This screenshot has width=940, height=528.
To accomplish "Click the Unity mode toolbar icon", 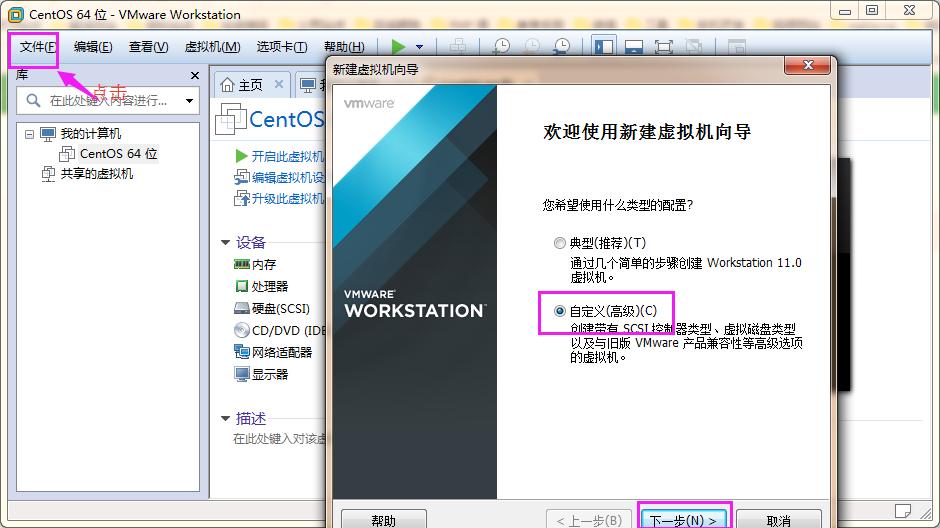I will click(694, 46).
